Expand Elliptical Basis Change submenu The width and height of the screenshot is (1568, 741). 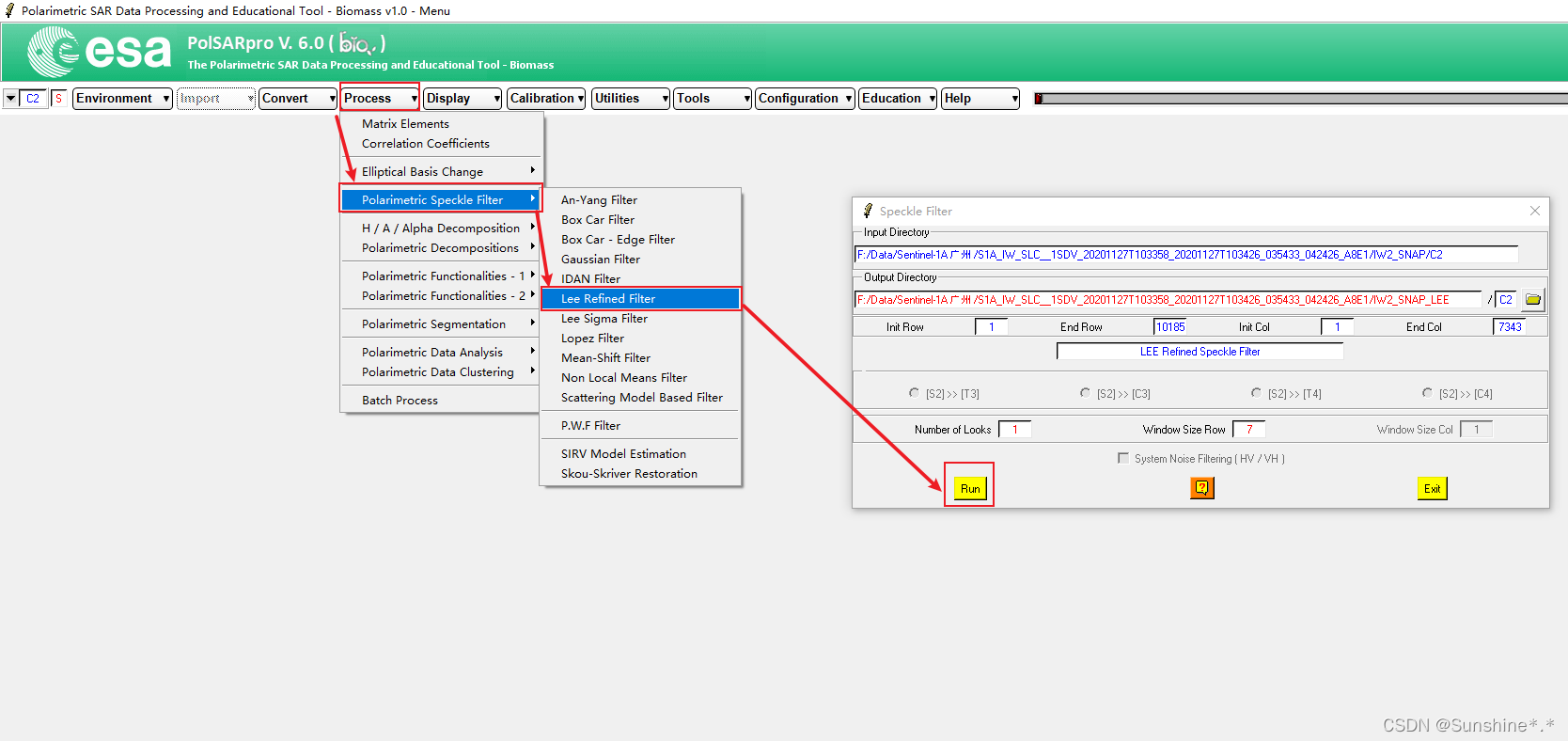(441, 171)
